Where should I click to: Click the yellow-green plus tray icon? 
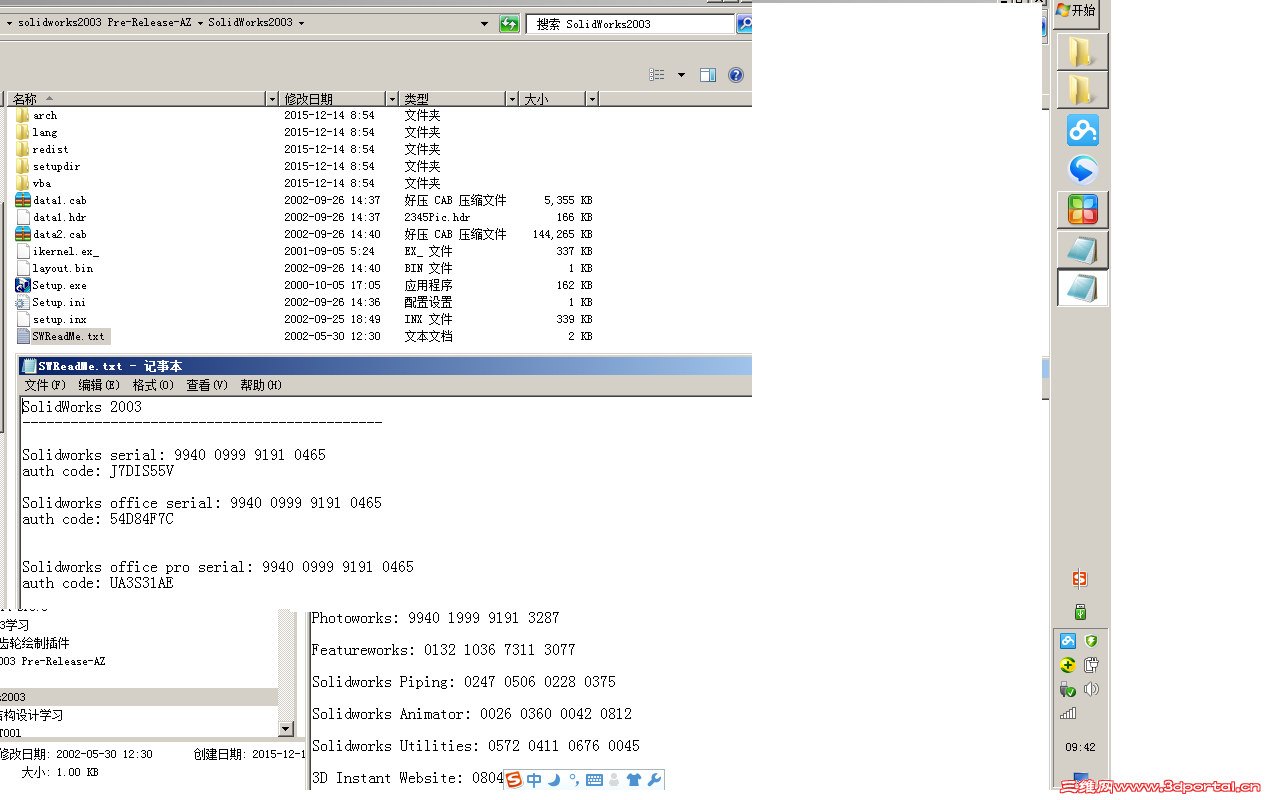1068,665
